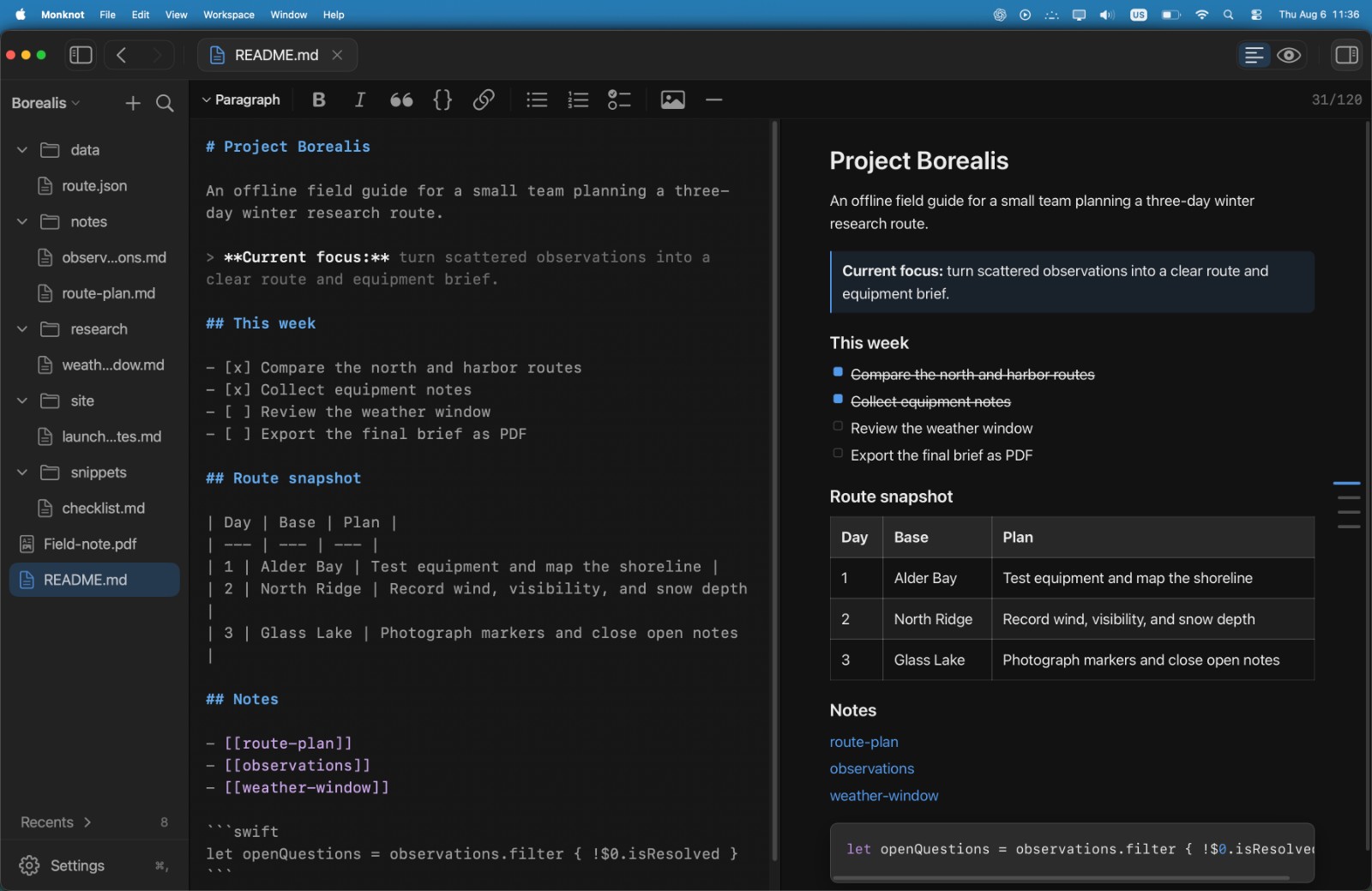Insert a code block with braces icon
The height and width of the screenshot is (891, 1372).
[442, 99]
